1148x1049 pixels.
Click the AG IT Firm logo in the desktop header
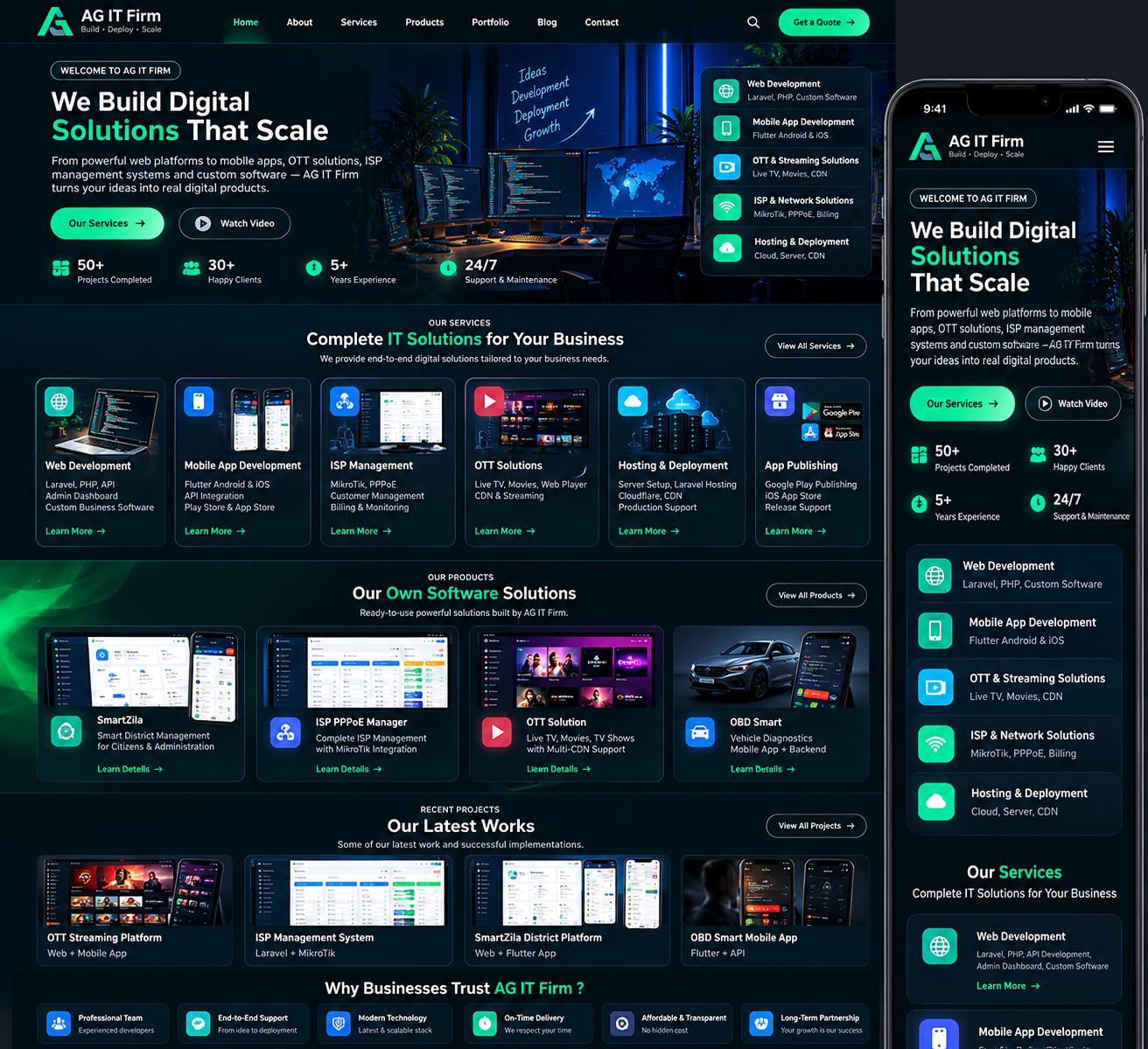point(100,21)
